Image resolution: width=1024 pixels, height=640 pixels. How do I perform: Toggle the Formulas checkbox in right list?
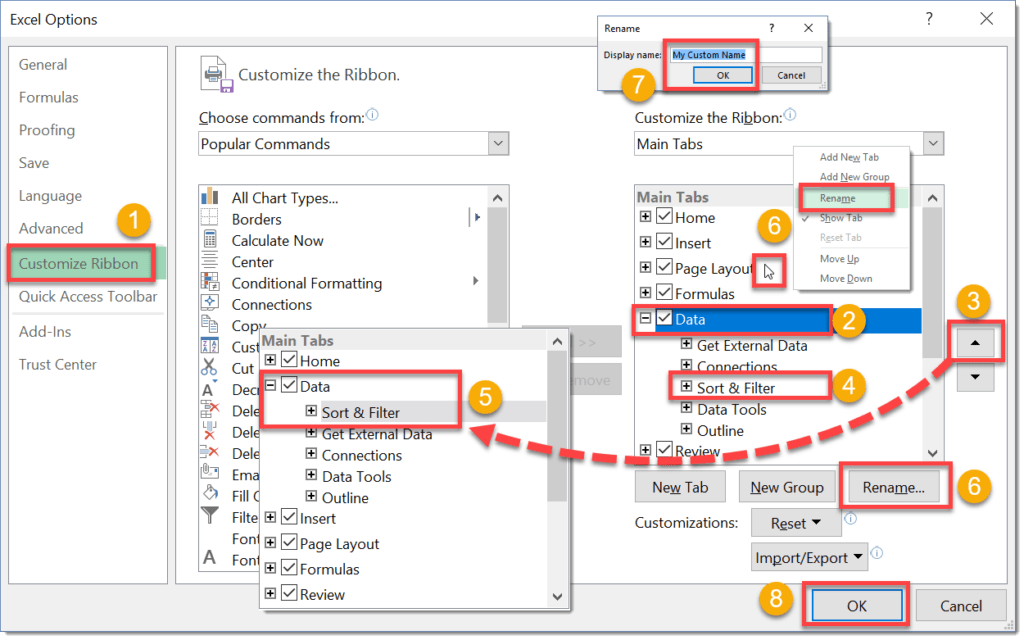click(x=664, y=292)
